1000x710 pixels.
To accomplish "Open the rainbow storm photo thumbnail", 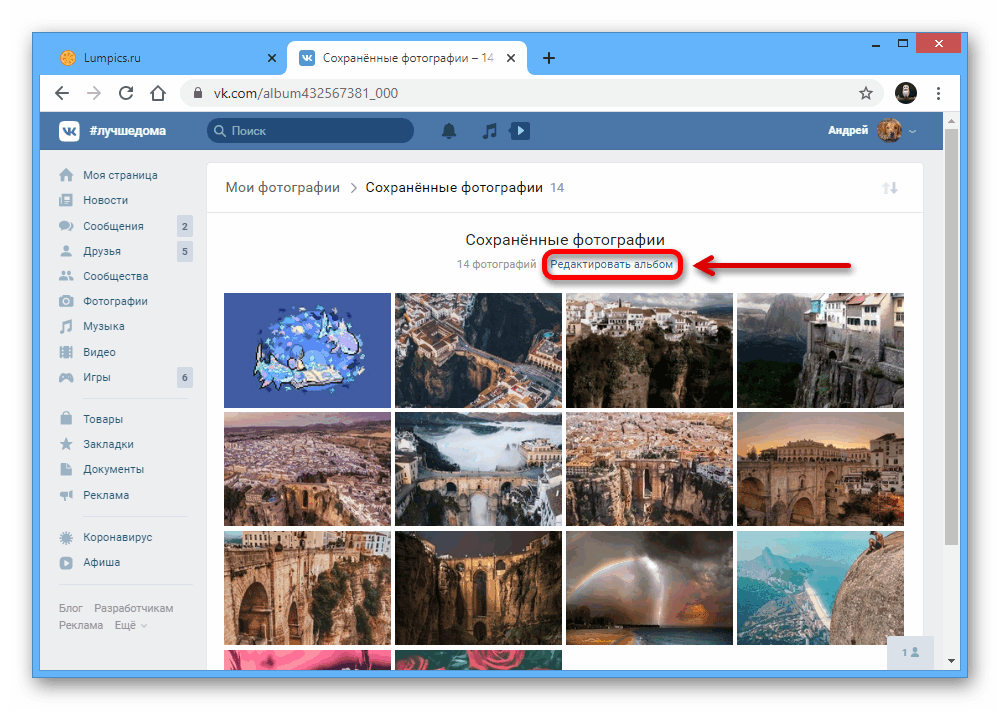I will [x=649, y=588].
